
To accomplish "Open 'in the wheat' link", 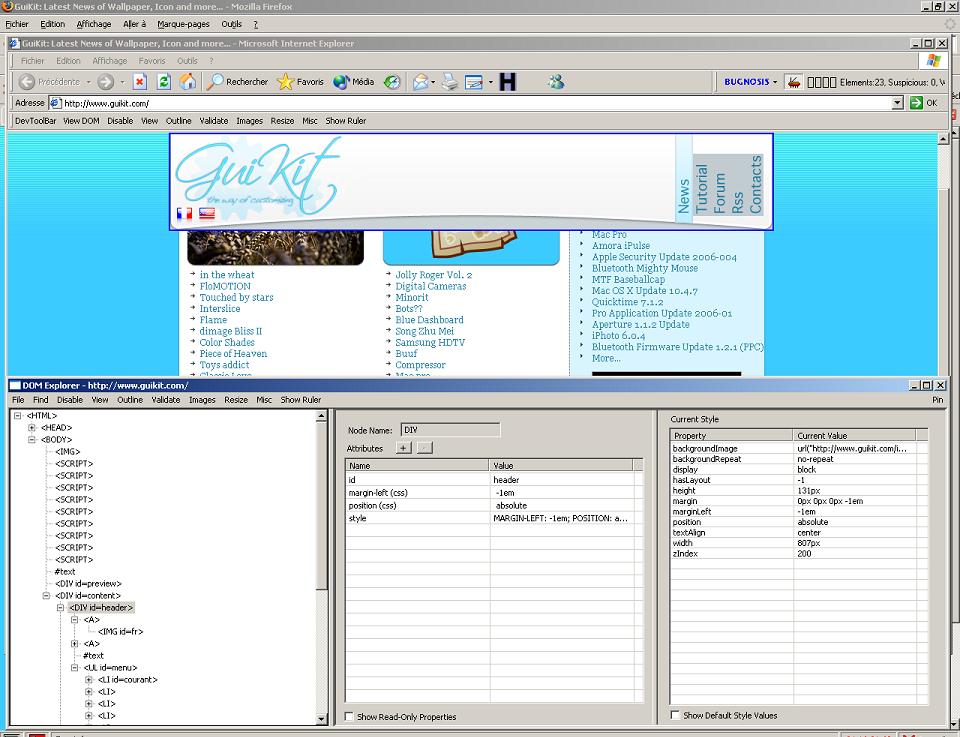I will pos(227,275).
